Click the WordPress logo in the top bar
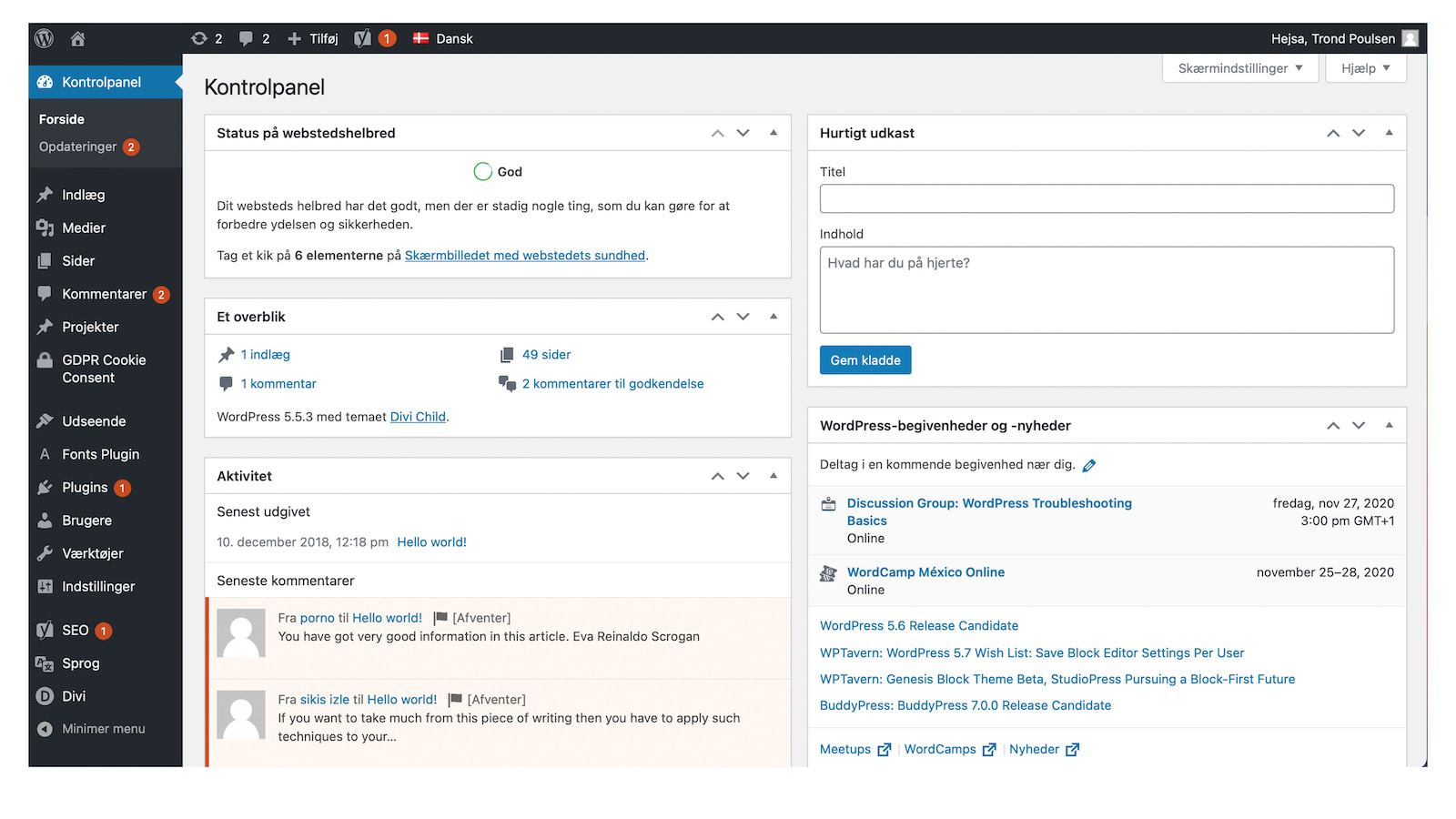 pos(43,38)
